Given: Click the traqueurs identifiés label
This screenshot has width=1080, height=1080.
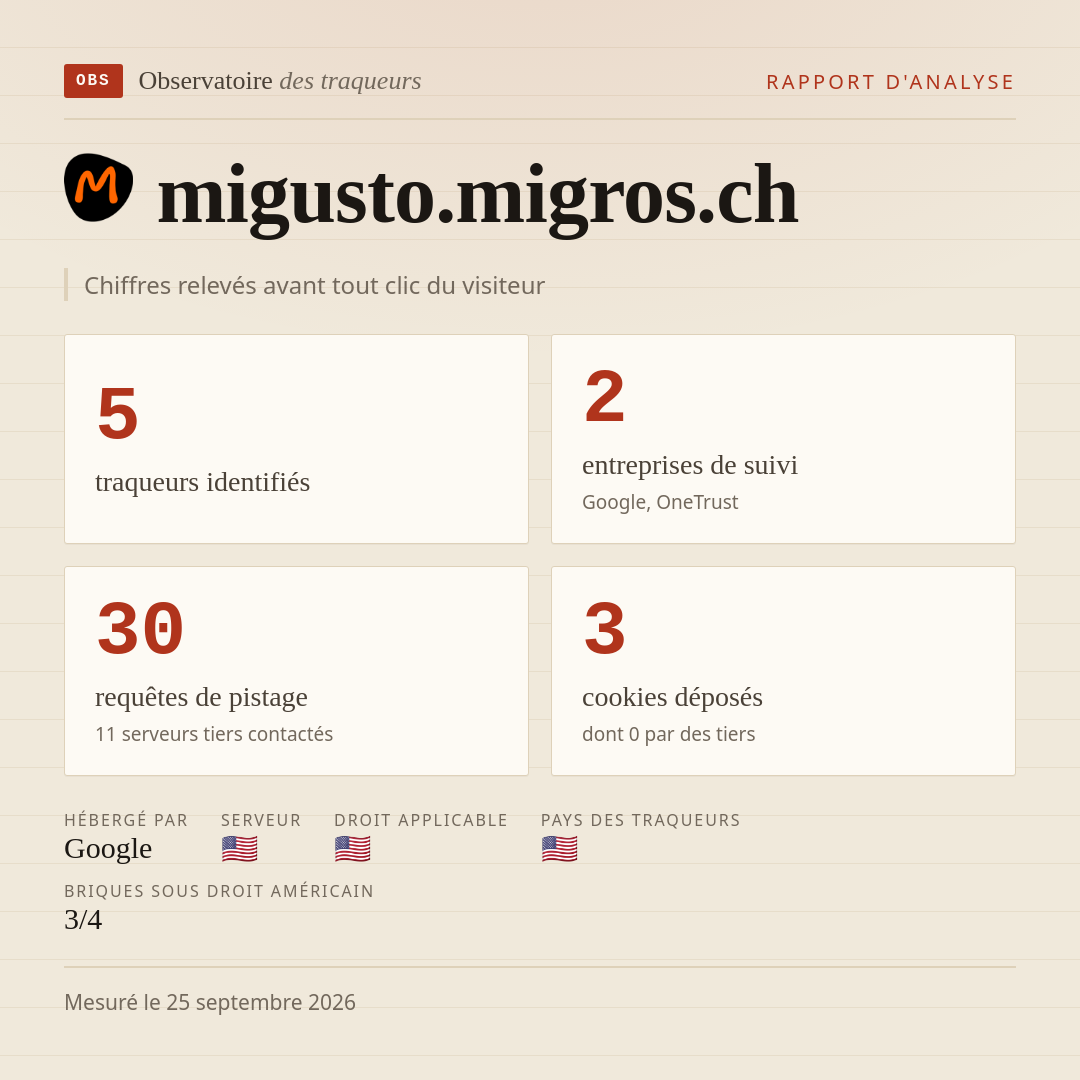Looking at the screenshot, I should 202,482.
